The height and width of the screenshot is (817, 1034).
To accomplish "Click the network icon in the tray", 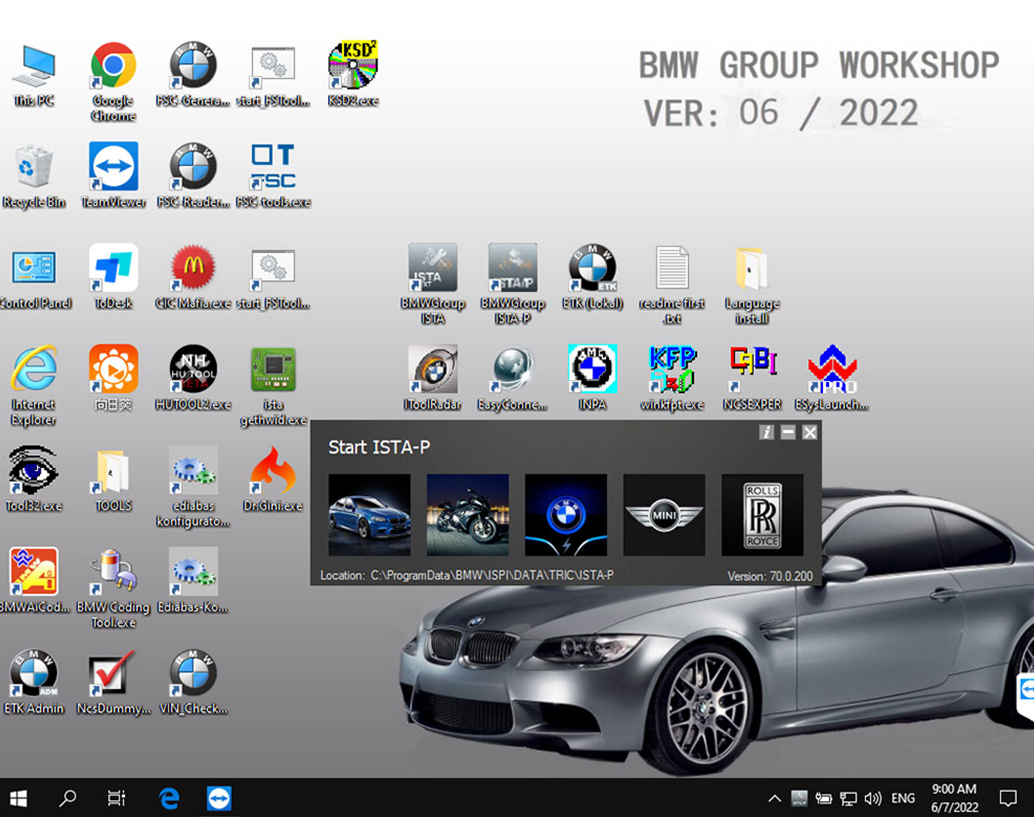I will click(x=848, y=799).
